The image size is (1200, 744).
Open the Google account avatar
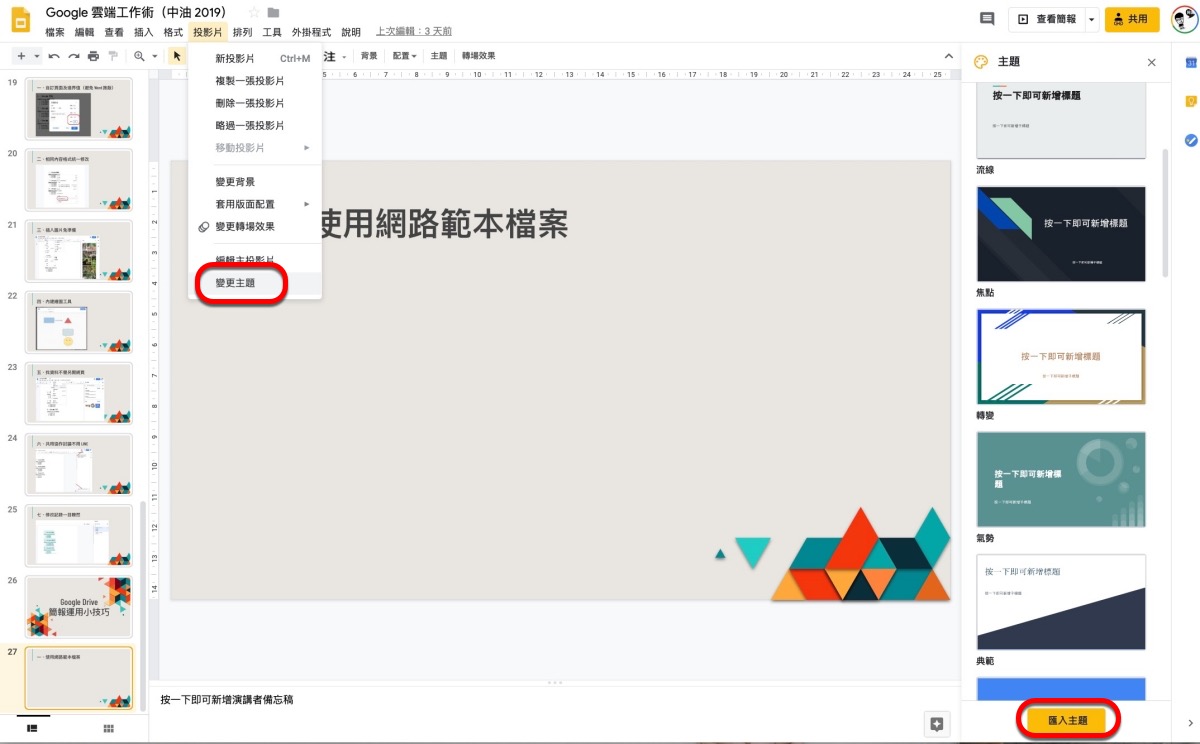point(1184,19)
